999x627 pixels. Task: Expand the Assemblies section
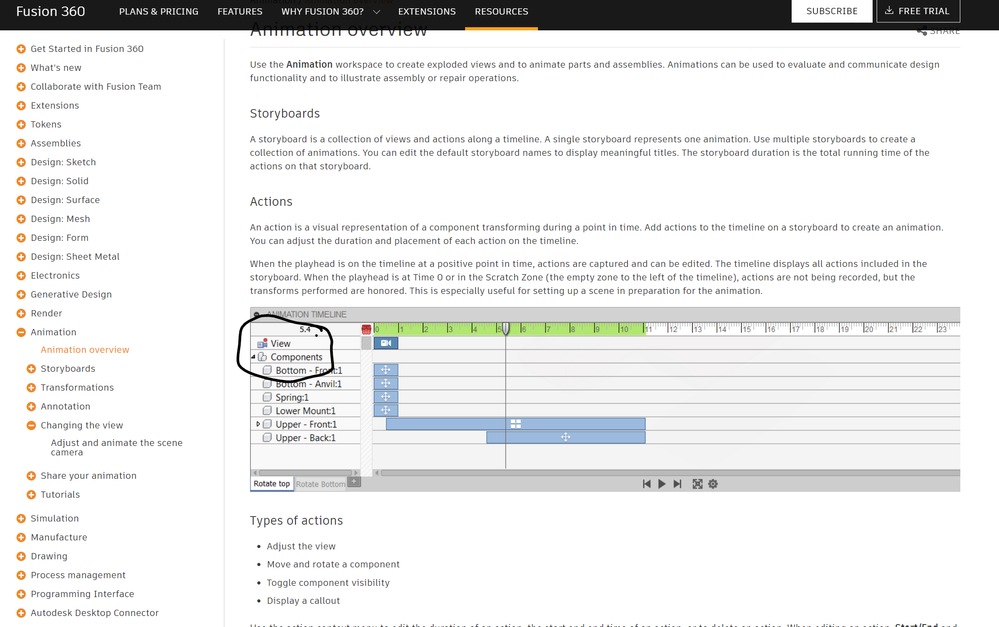tap(21, 143)
